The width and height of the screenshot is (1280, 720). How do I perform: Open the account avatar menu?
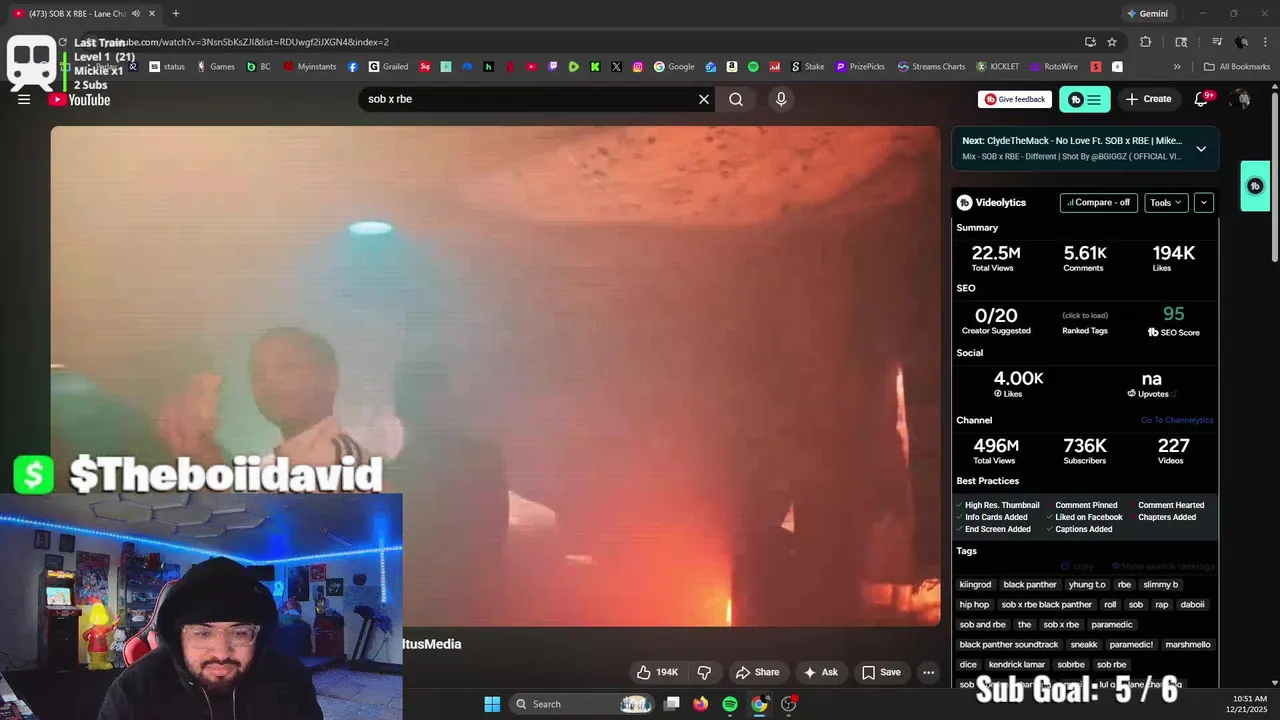coord(1241,99)
